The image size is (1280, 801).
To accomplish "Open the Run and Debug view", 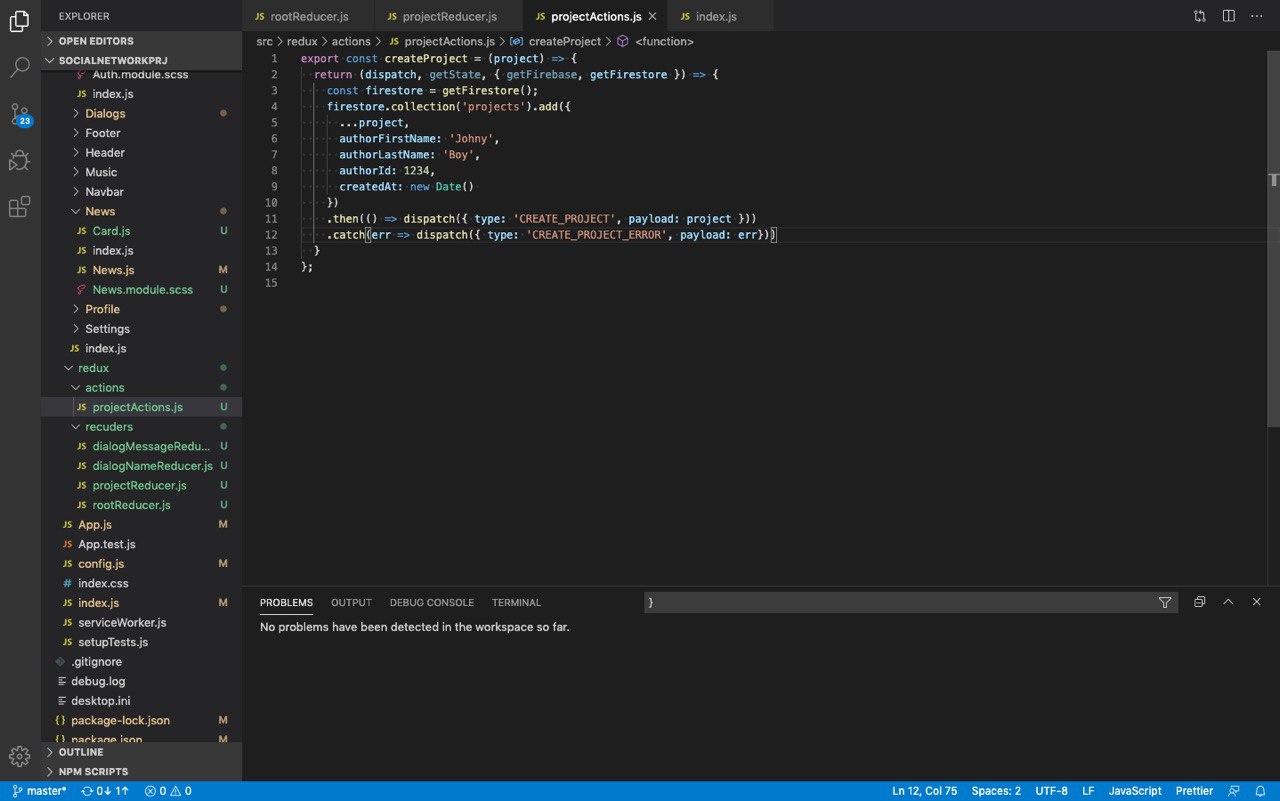I will click(20, 160).
